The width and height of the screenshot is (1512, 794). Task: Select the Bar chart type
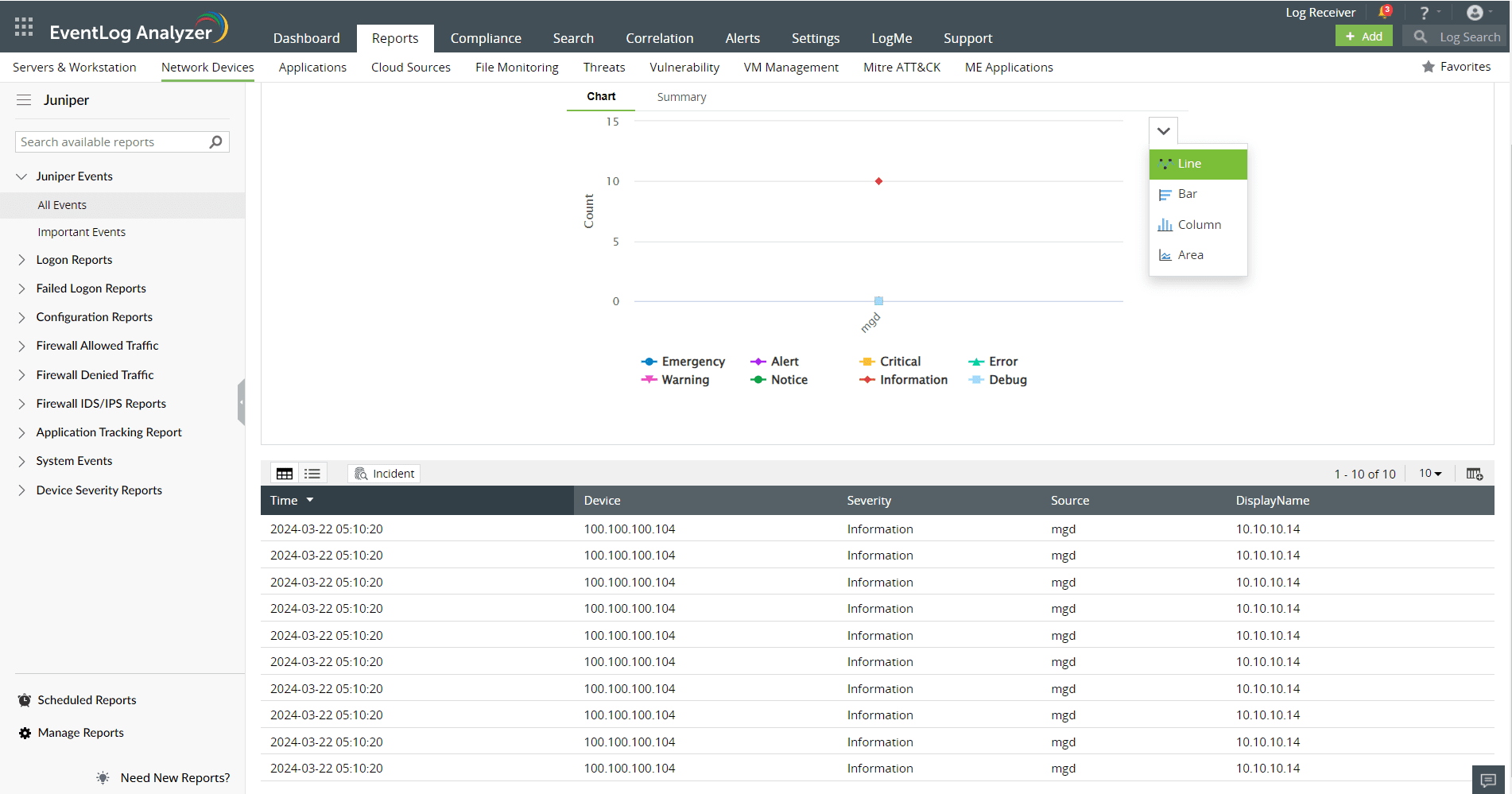pyautogui.click(x=1198, y=194)
